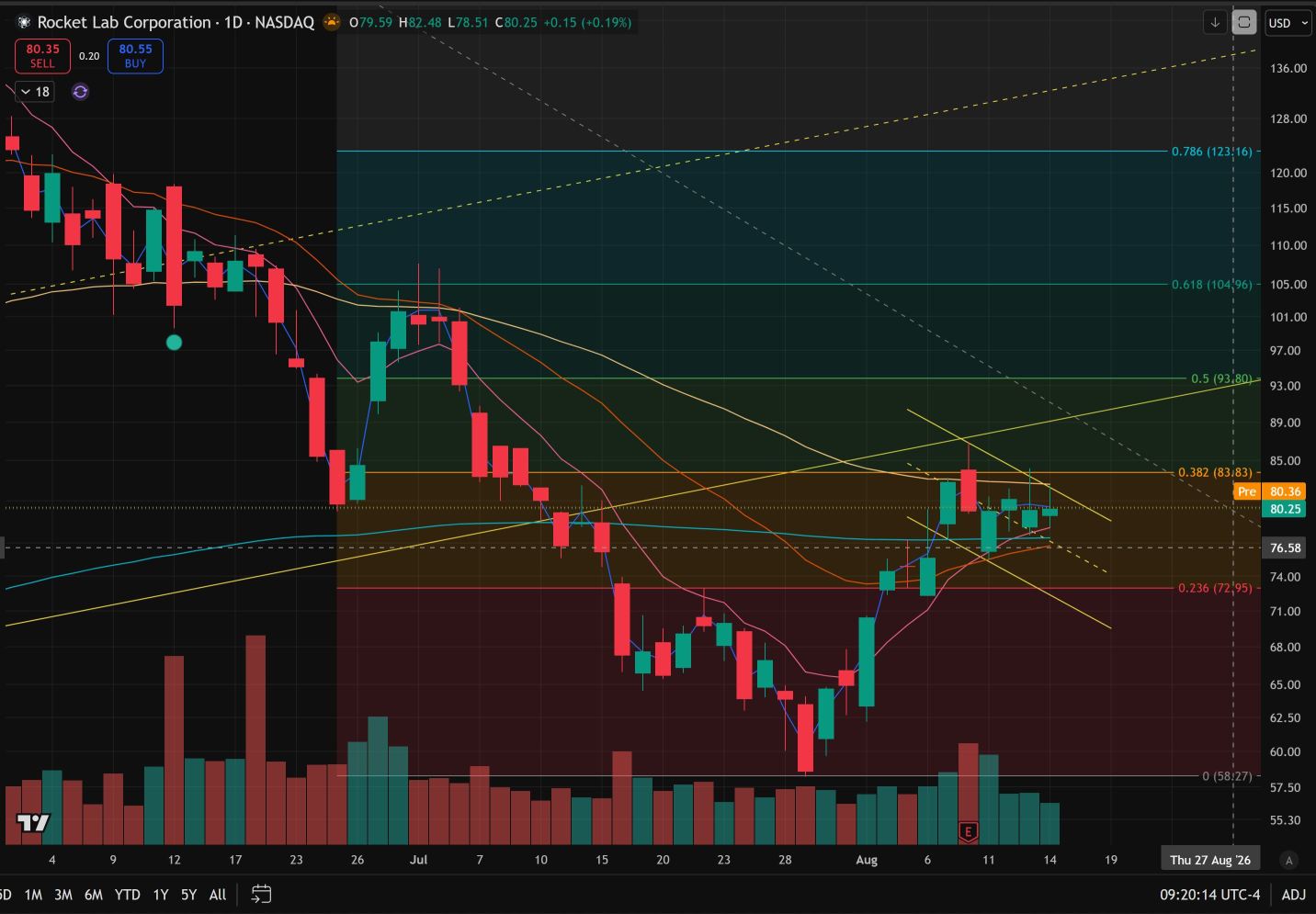Select the 3M date range
The width and height of the screenshot is (1316, 914).
(x=63, y=895)
